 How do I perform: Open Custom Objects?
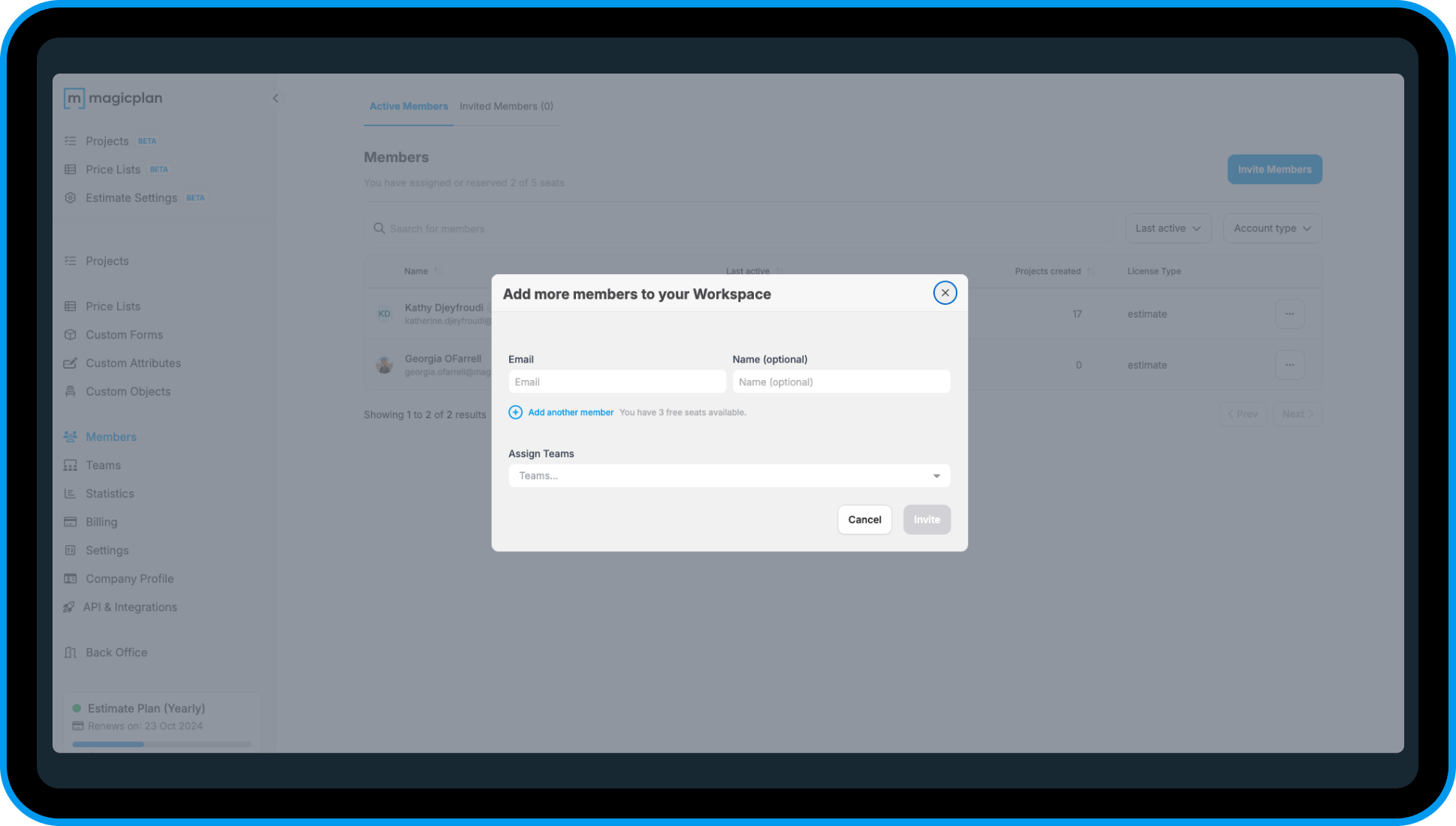tap(127, 391)
